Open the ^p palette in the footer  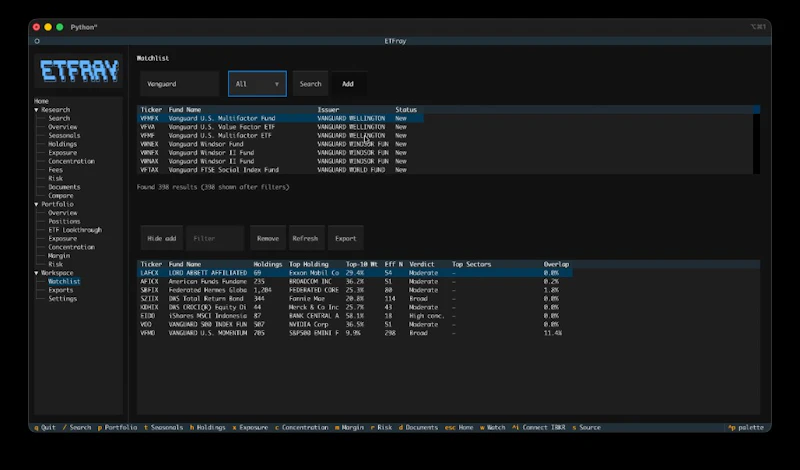(746, 428)
